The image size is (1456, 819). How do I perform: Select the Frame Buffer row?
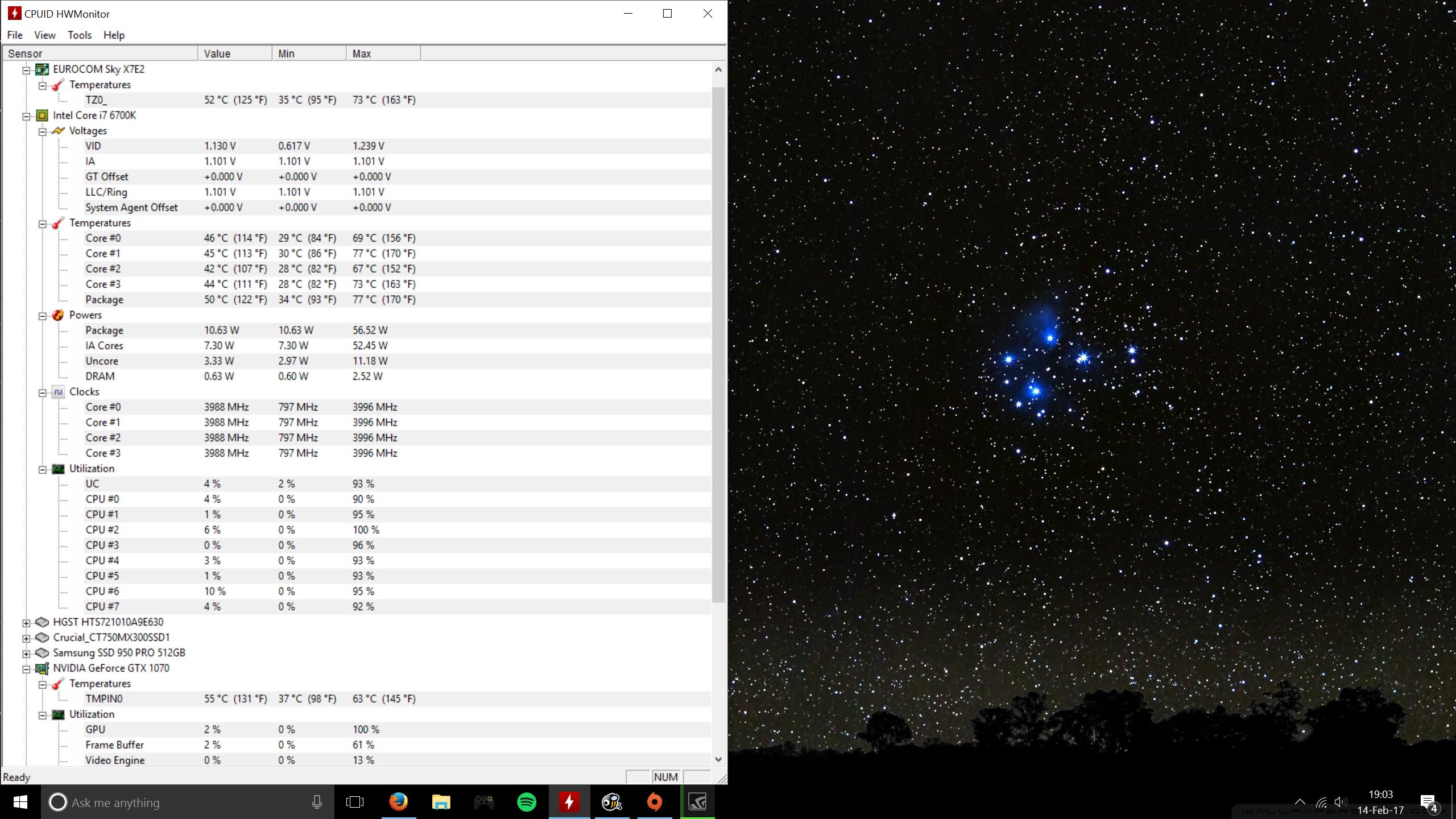pos(397,745)
